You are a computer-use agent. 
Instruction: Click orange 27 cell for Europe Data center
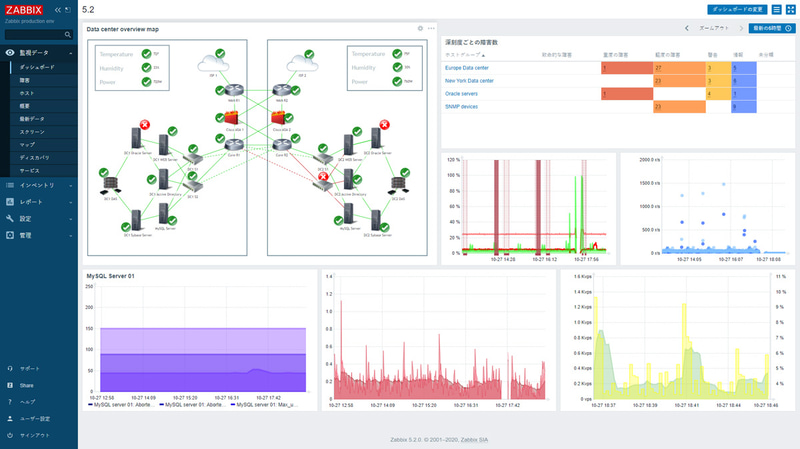(x=680, y=68)
